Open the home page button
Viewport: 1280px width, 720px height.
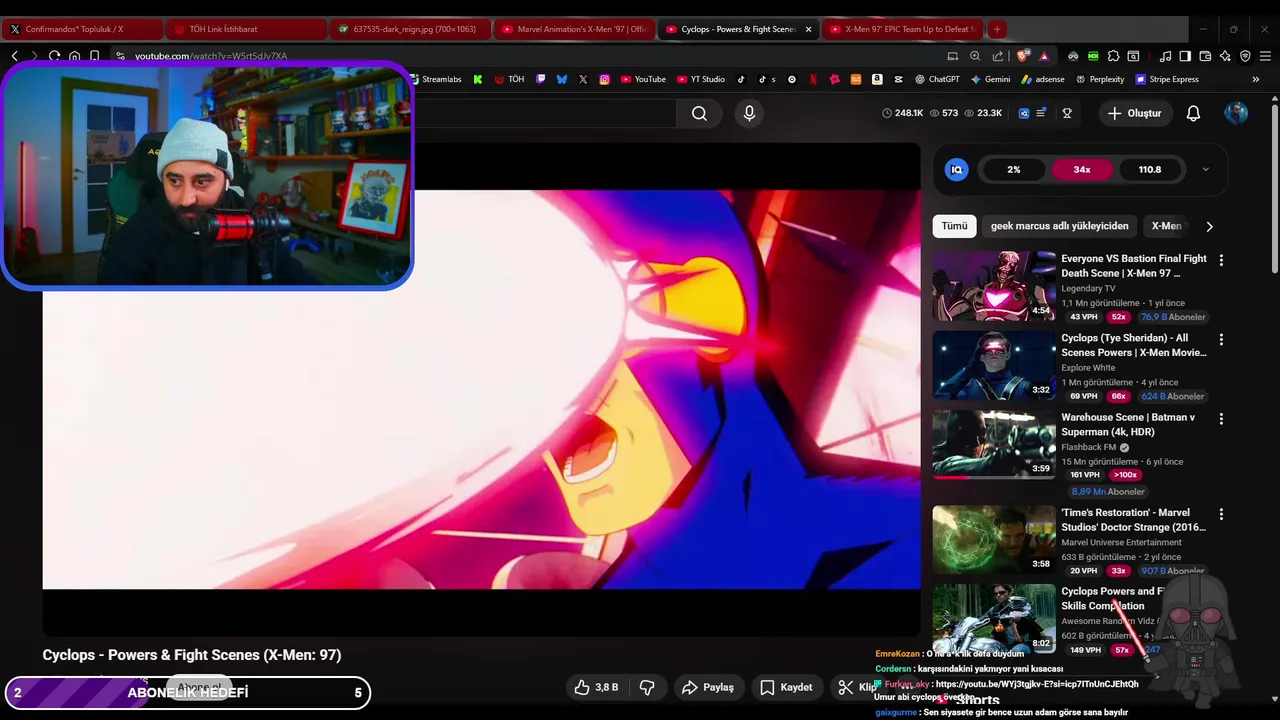coord(74,56)
